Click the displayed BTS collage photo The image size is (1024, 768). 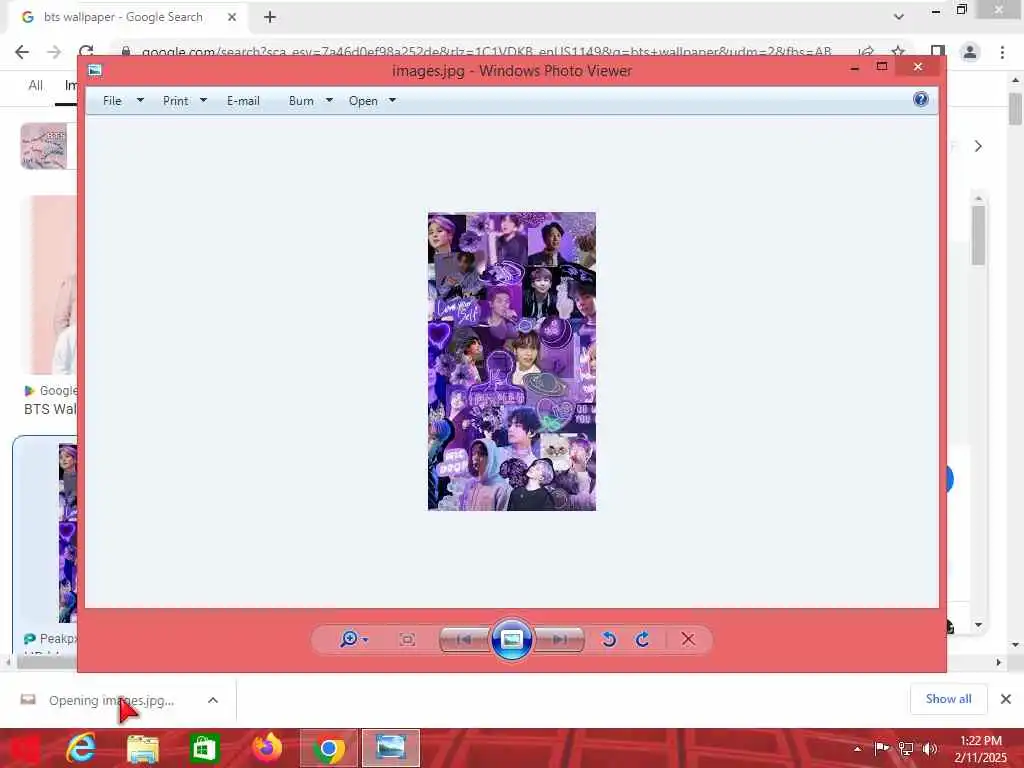[511, 361]
